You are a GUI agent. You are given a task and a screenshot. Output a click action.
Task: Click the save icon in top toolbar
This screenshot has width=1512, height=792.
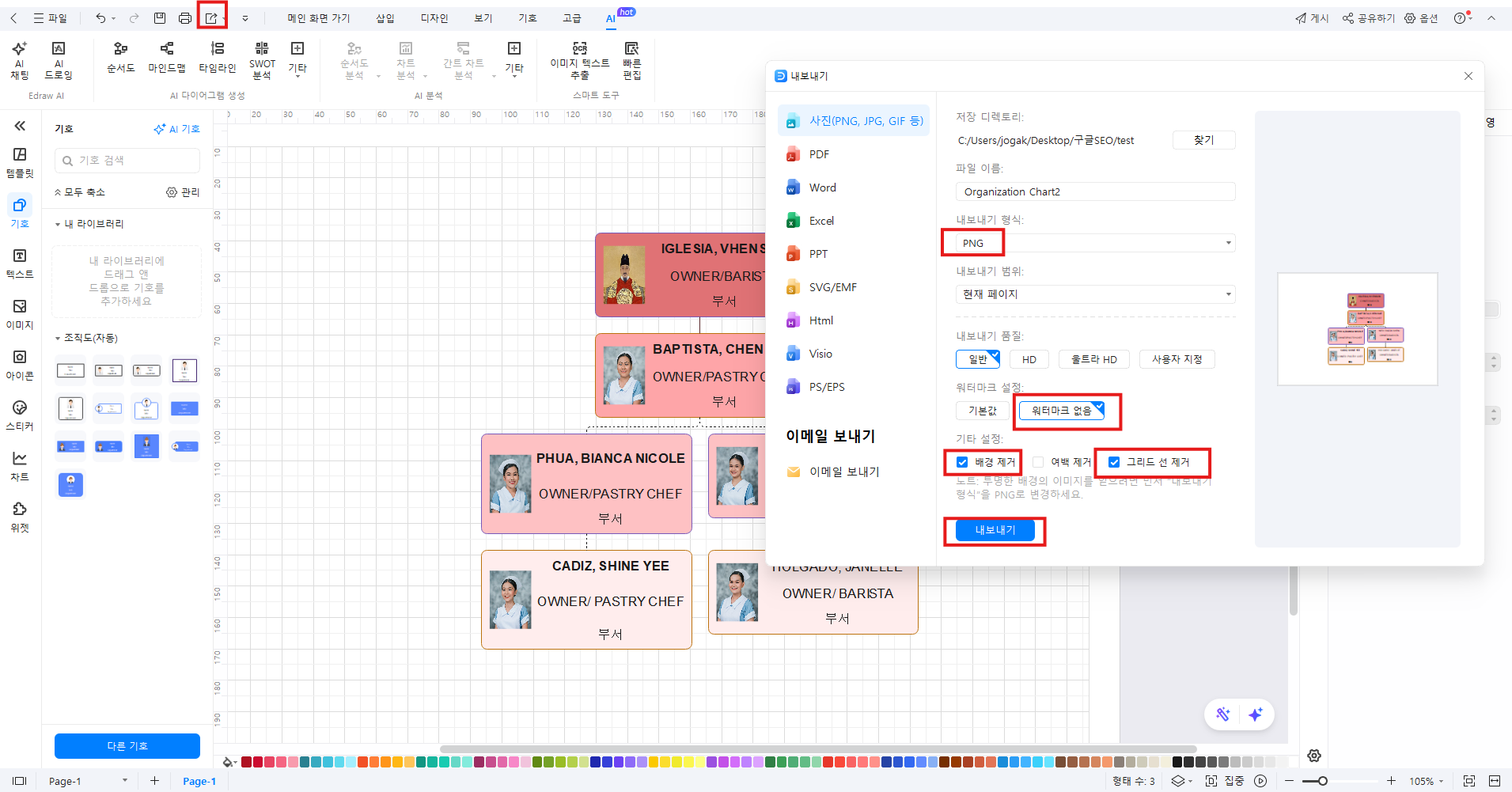tap(160, 18)
